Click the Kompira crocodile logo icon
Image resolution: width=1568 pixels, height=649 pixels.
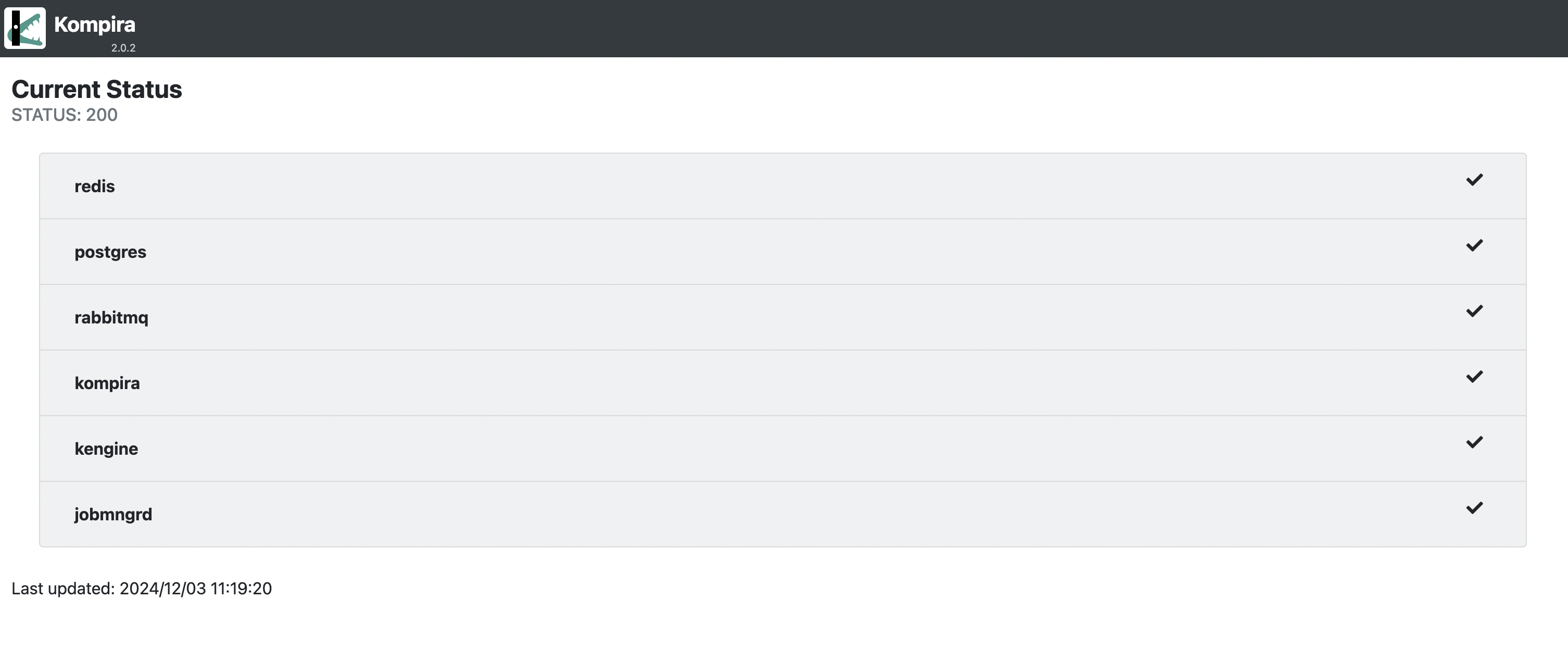(x=25, y=28)
